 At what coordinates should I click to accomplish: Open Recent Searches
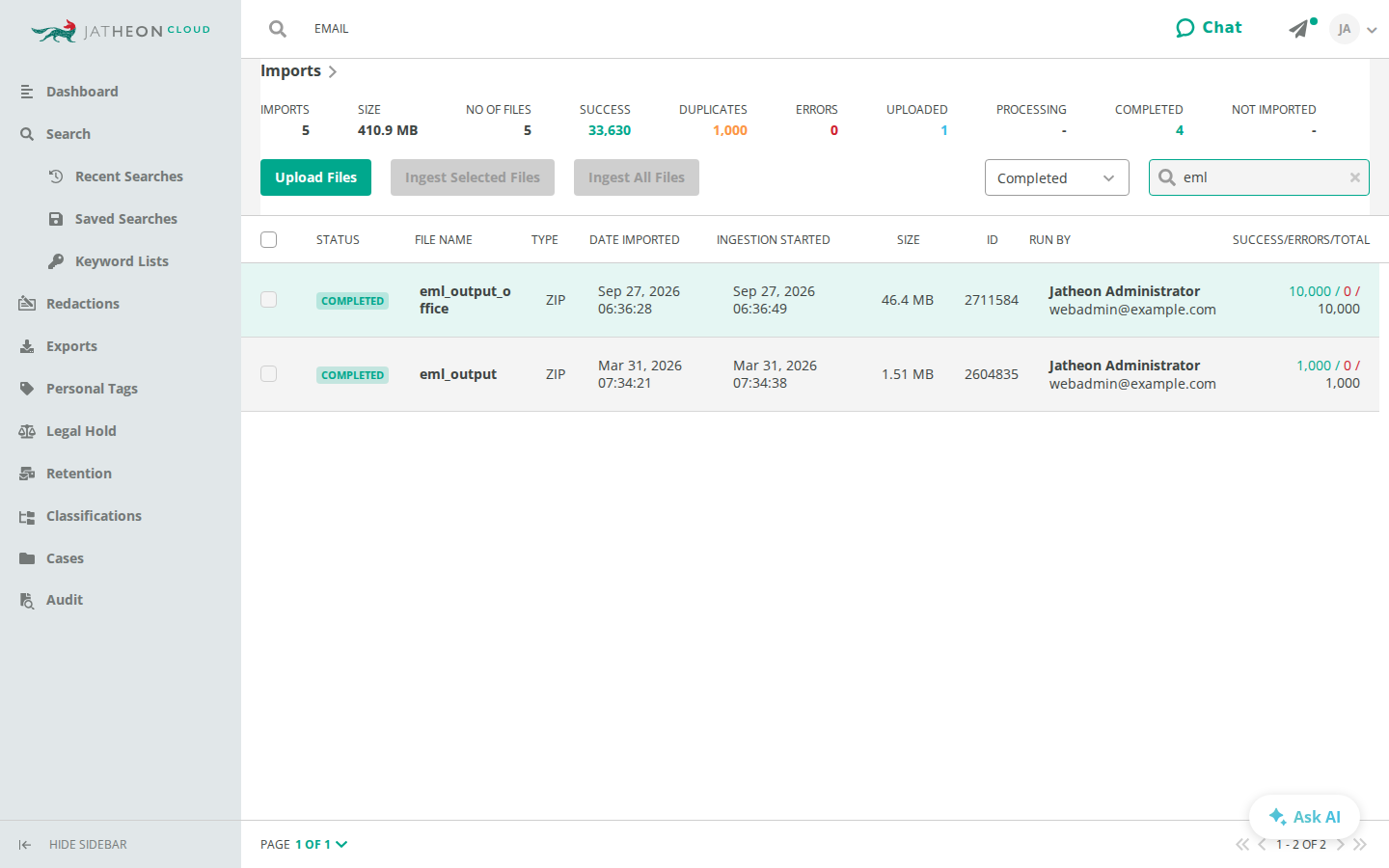(128, 176)
